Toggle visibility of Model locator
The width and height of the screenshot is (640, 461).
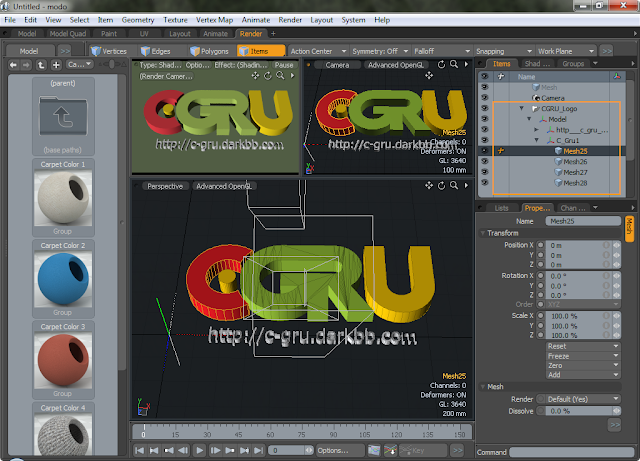[484, 119]
